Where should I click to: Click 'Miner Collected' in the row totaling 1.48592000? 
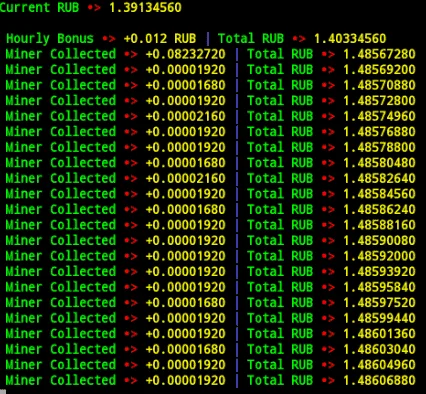coord(61,256)
